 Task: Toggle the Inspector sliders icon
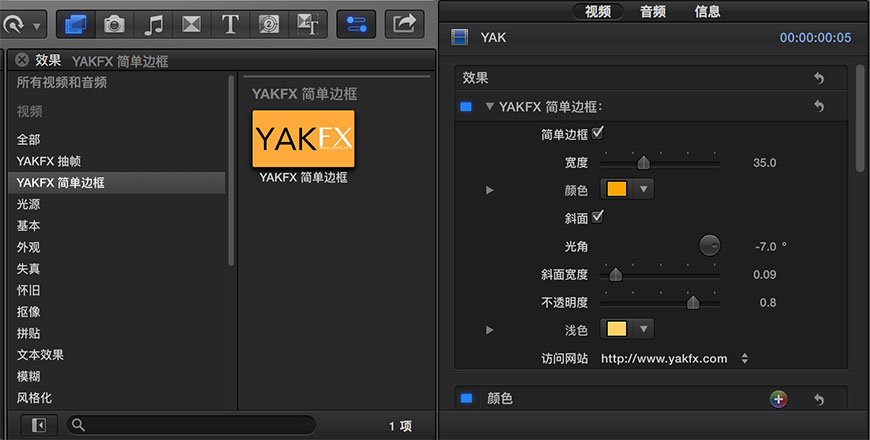coord(356,24)
